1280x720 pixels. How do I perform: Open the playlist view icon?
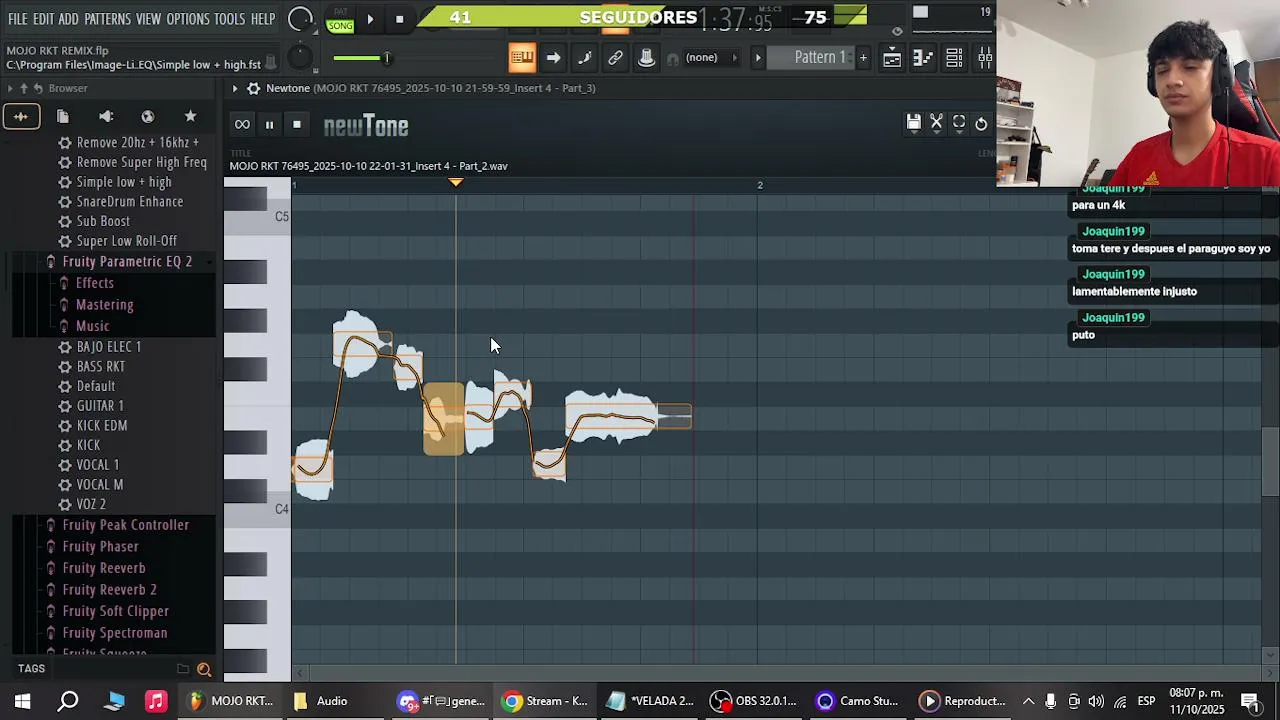point(892,58)
